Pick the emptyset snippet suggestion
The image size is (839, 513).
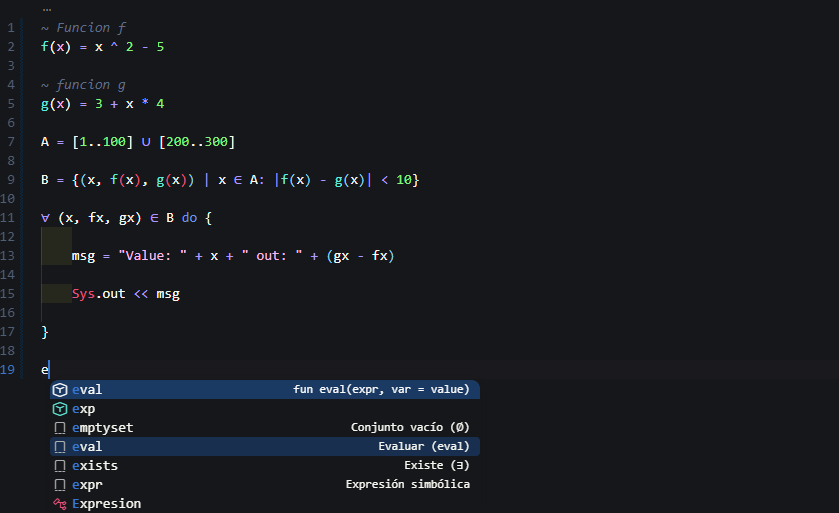pos(265,427)
